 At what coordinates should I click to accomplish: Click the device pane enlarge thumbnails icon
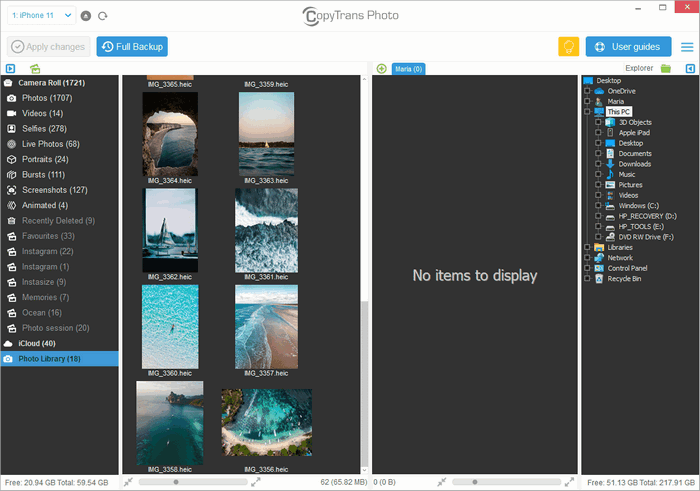tap(256, 482)
